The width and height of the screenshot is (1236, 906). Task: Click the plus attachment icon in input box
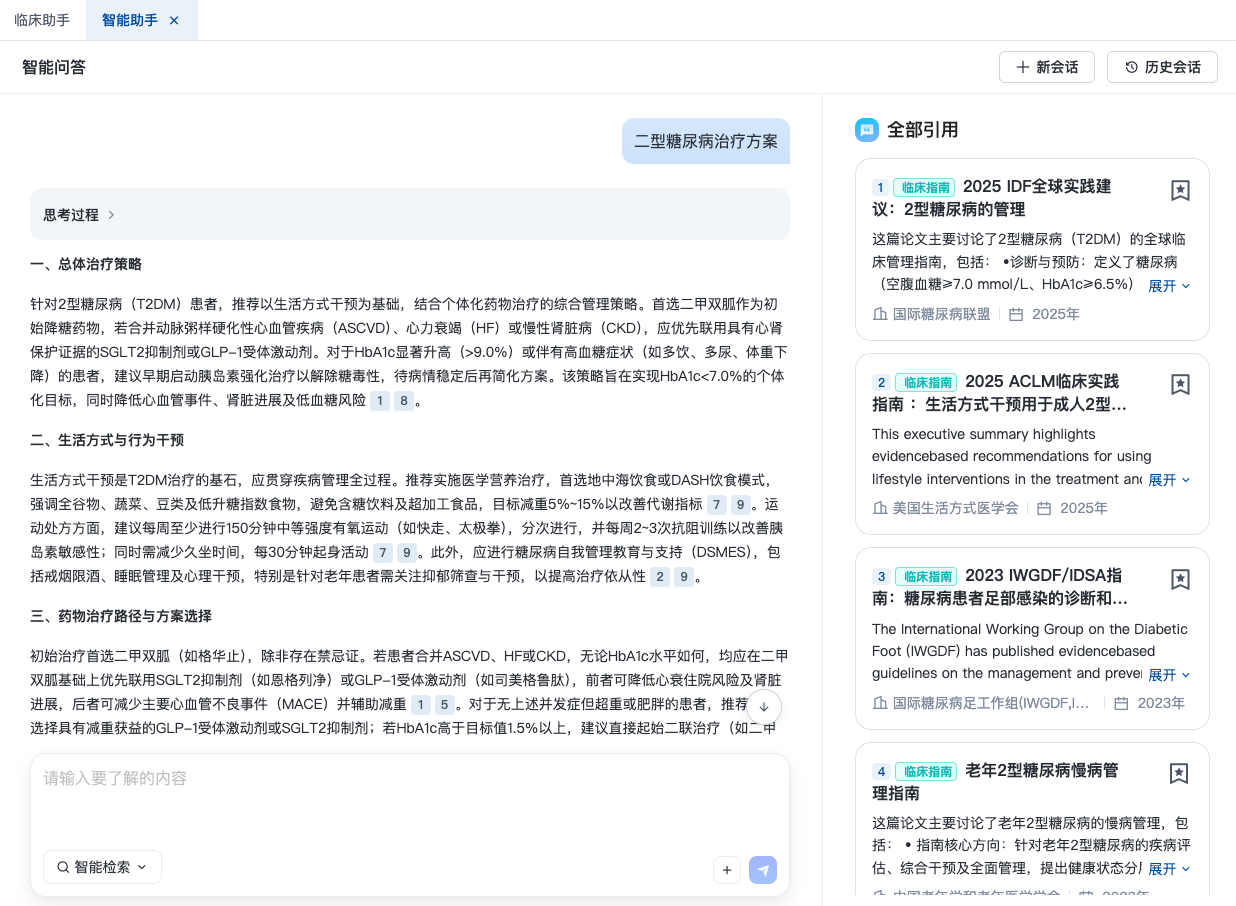pos(727,870)
